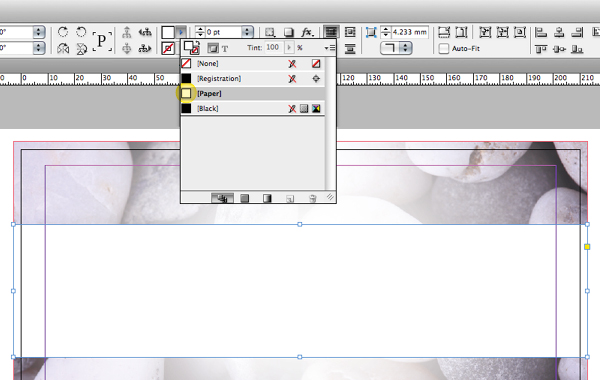Screen dimensions: 600x380
Task: Click the dotted selection frame icon
Action: click(x=270, y=32)
